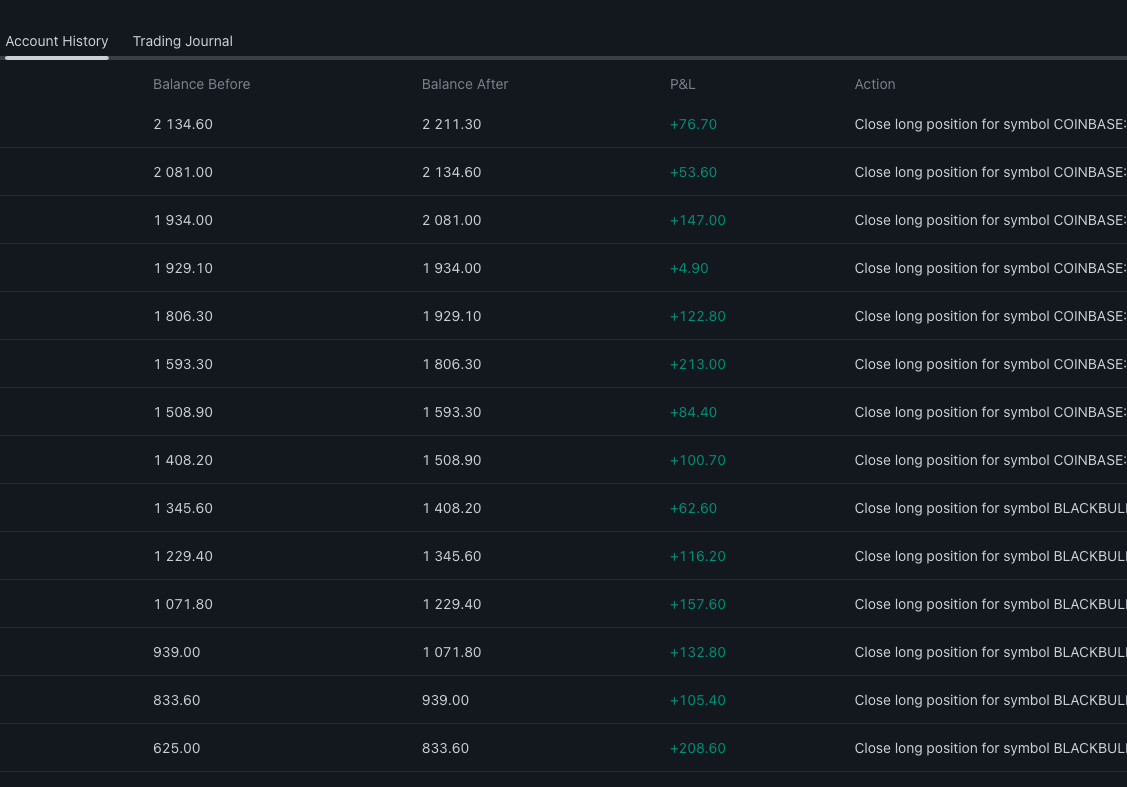Click the 625.00 Balance Before cell
The width and height of the screenshot is (1127, 787).
[177, 748]
